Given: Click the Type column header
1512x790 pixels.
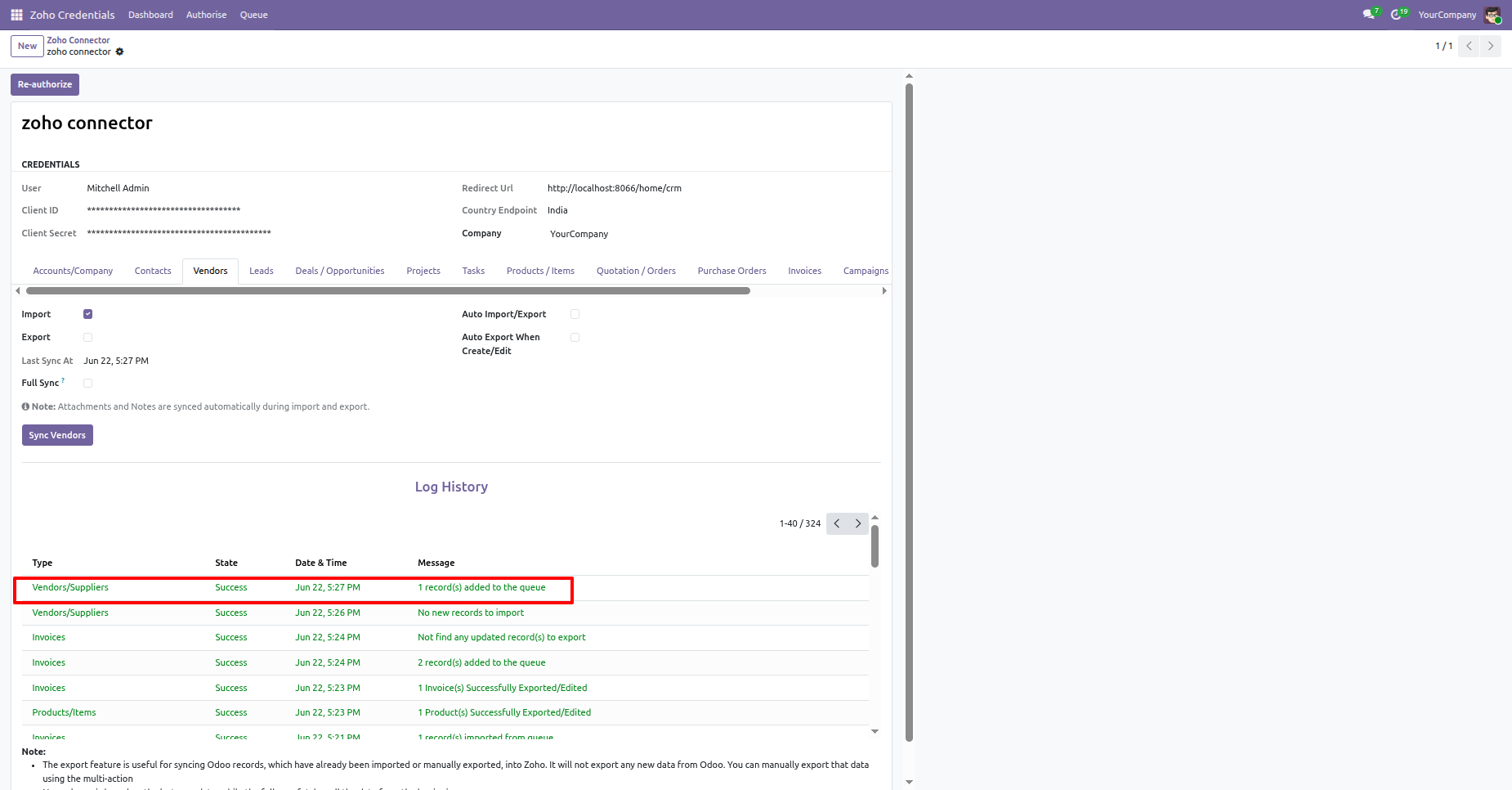Looking at the screenshot, I should pos(42,563).
